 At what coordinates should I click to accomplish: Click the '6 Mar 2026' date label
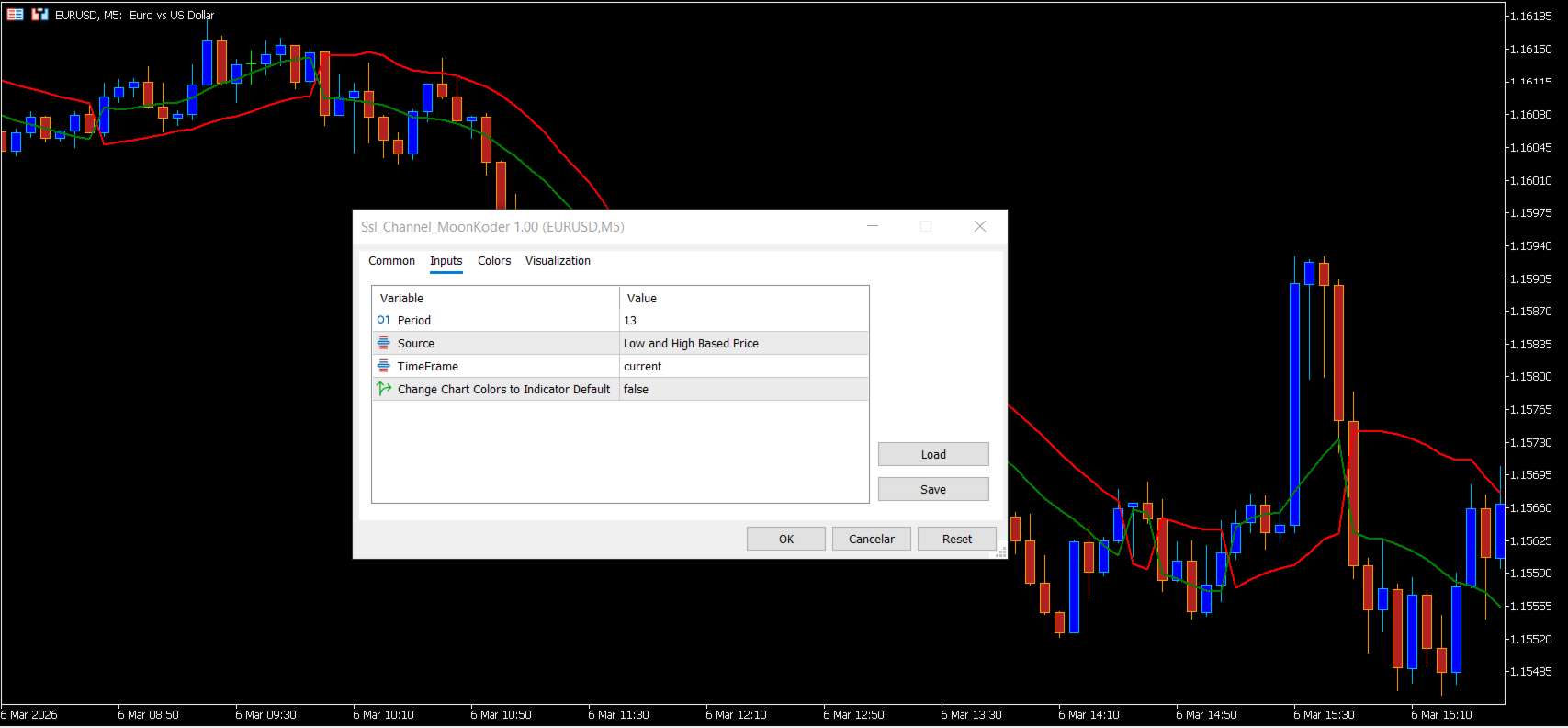click(29, 715)
